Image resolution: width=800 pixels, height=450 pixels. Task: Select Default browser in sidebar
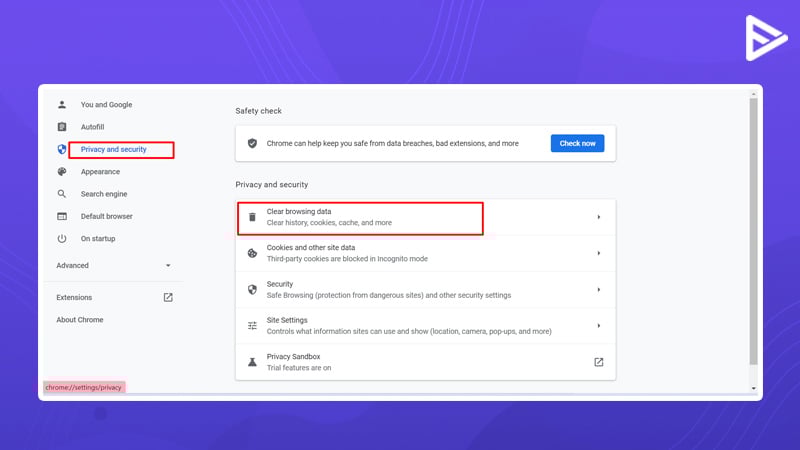[x=106, y=216]
